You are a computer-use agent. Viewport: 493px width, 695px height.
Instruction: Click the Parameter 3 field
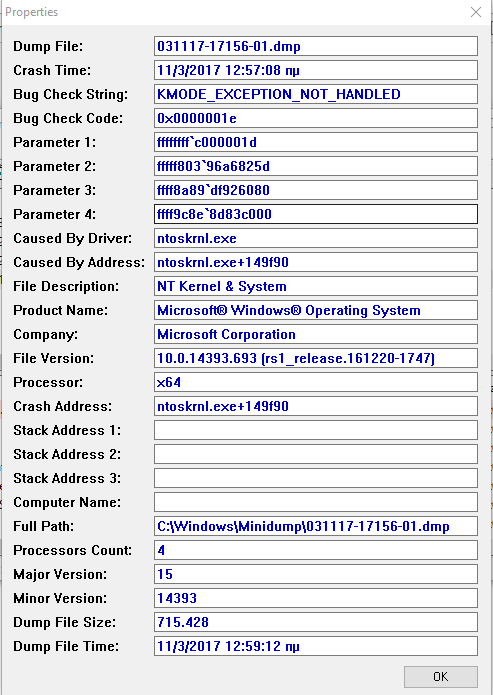pyautogui.click(x=316, y=190)
